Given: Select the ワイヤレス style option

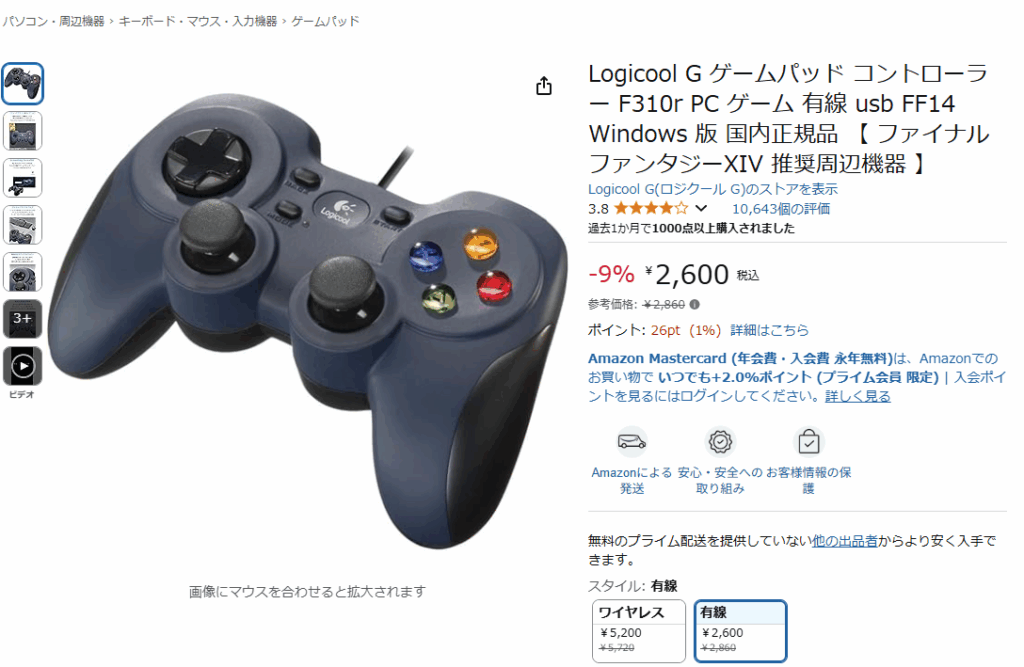Looking at the screenshot, I should click(639, 631).
